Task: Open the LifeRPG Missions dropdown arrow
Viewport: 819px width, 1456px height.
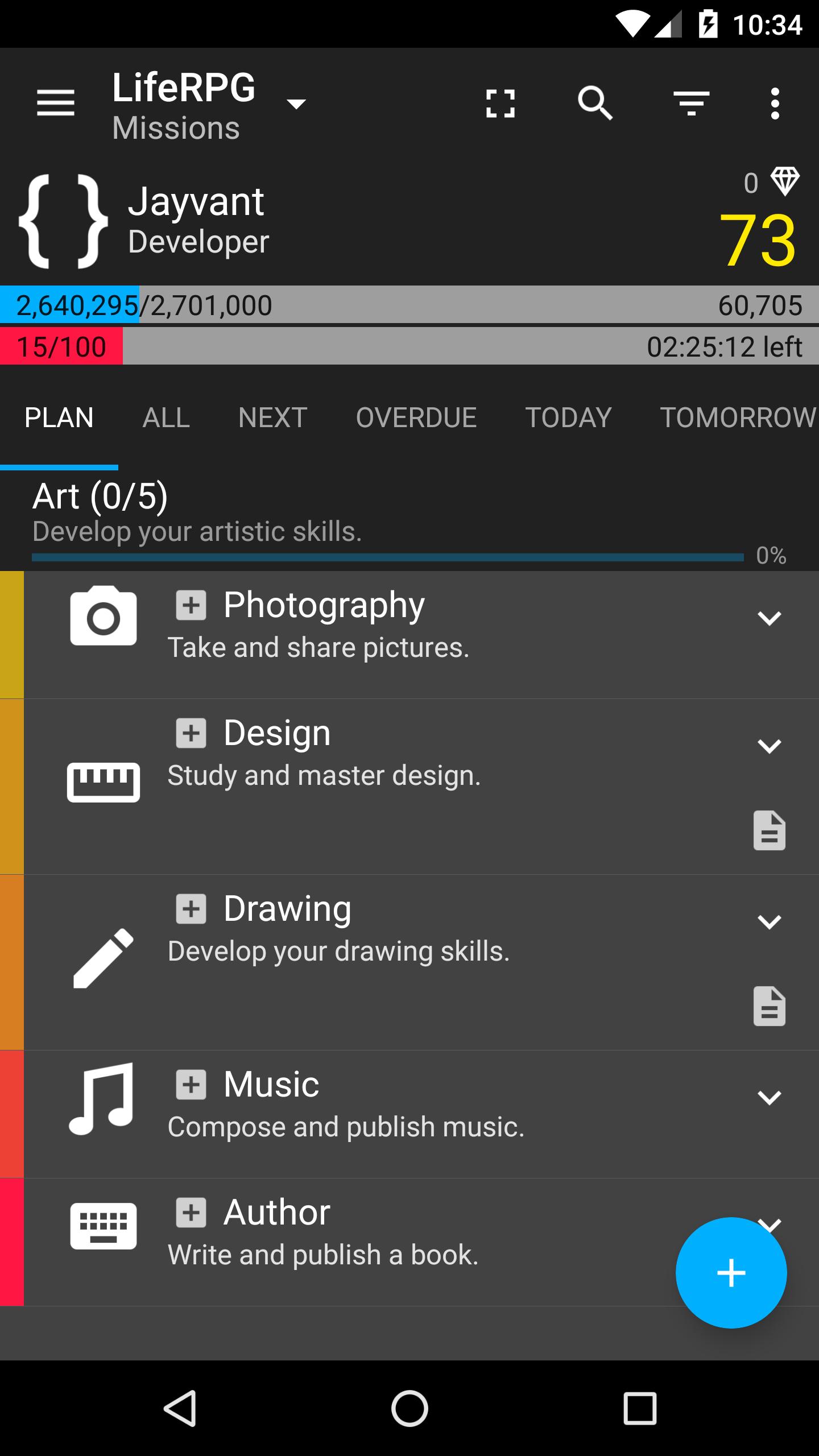Action: coord(296,104)
